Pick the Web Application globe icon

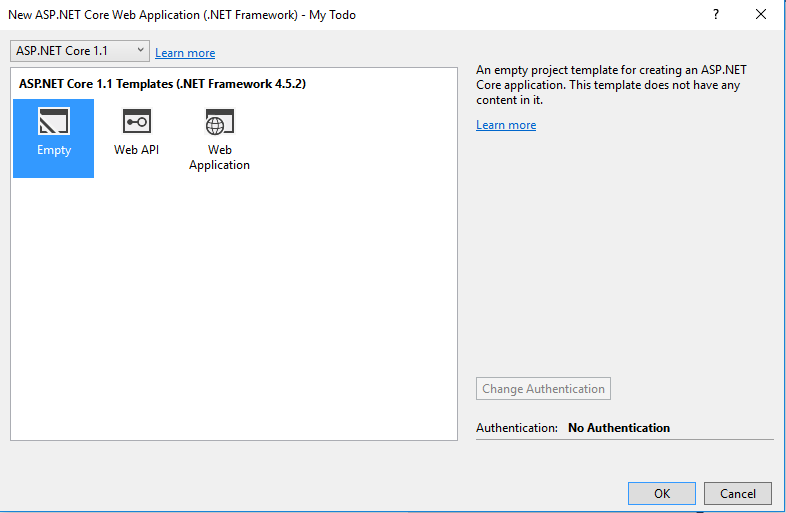coord(220,122)
